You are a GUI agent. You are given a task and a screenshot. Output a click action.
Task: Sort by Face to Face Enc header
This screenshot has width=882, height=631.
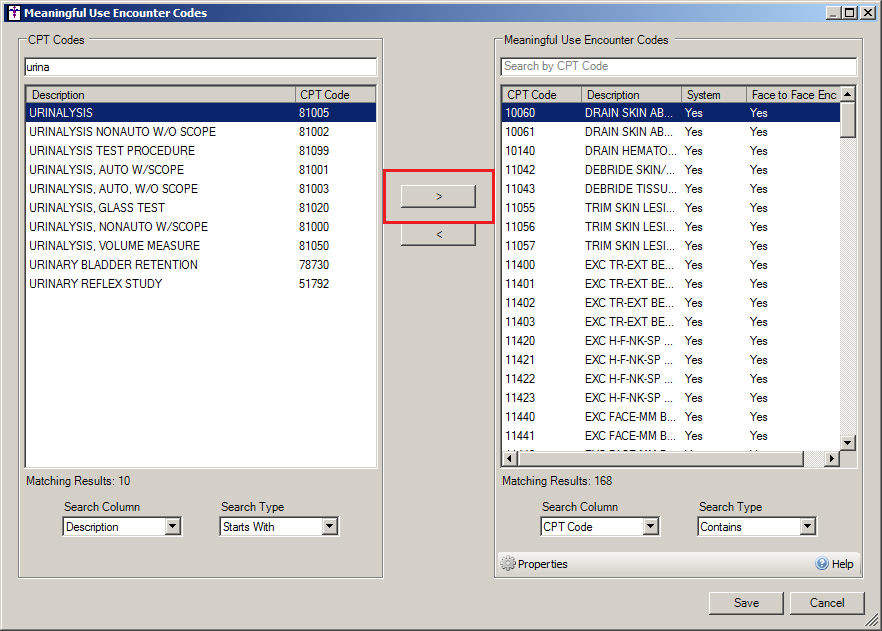[793, 94]
